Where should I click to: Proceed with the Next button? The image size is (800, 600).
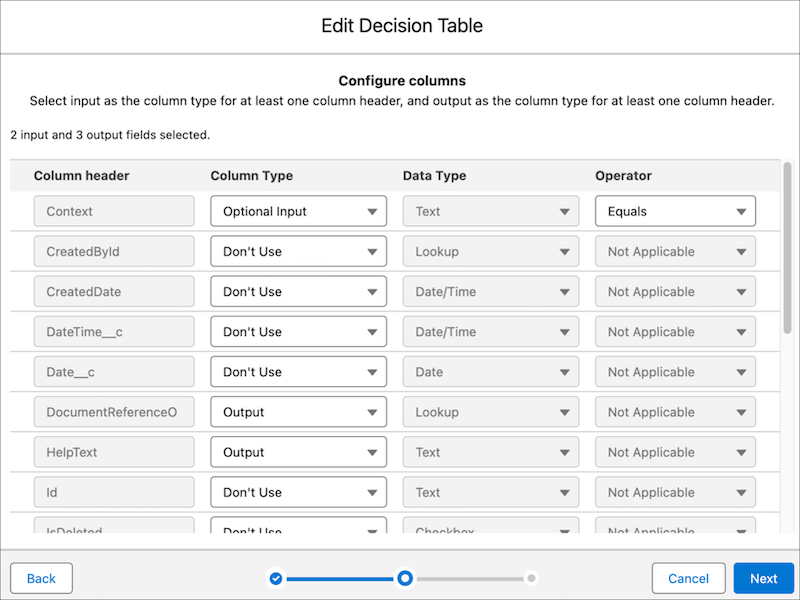tap(763, 578)
